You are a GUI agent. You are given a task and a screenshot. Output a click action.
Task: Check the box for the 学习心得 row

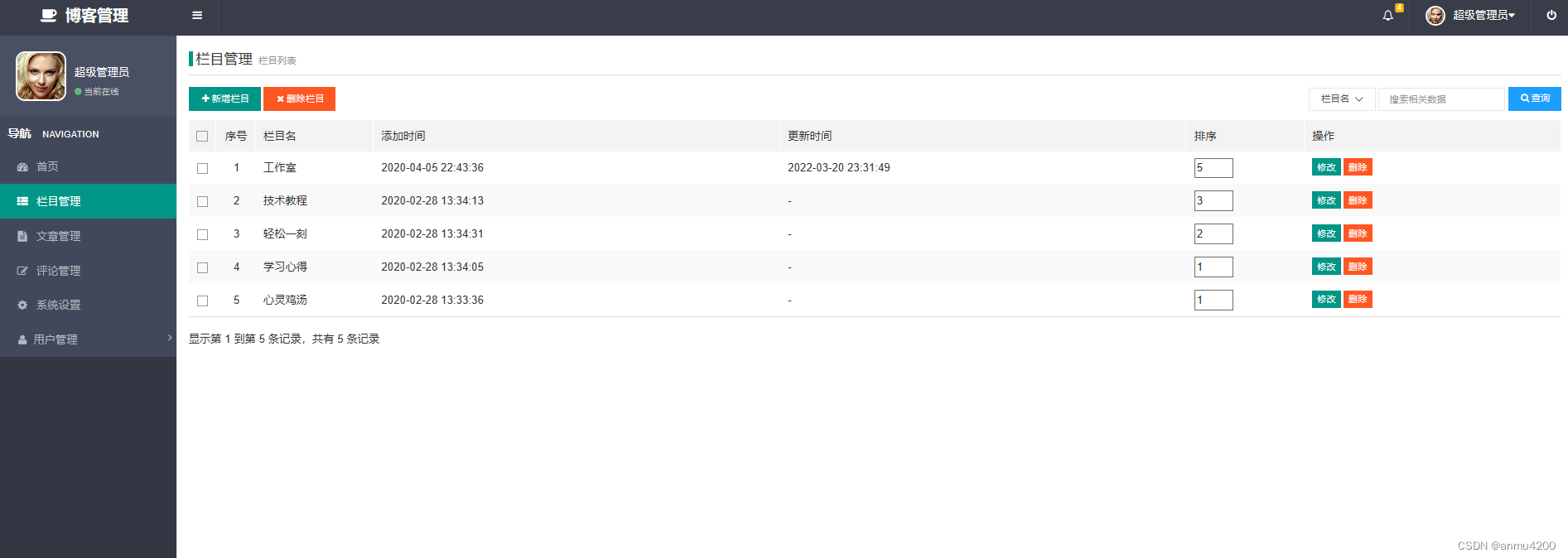tap(202, 267)
